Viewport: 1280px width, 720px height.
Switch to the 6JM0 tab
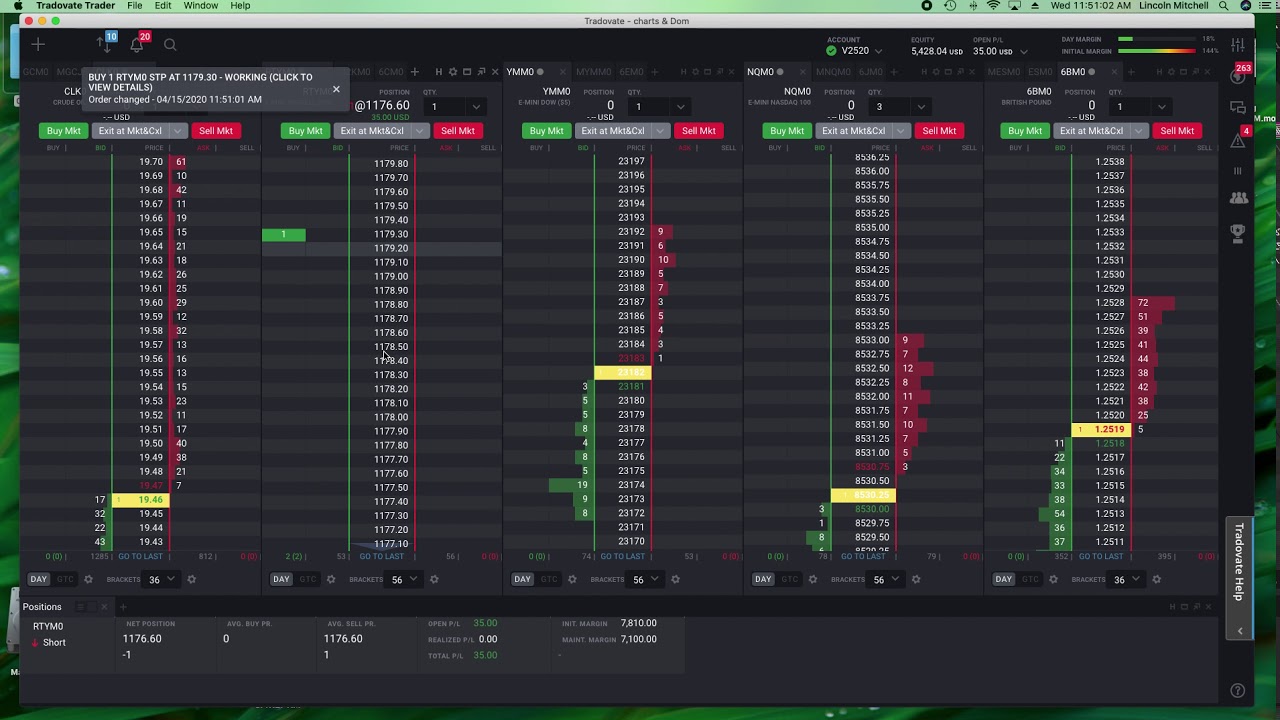[871, 72]
